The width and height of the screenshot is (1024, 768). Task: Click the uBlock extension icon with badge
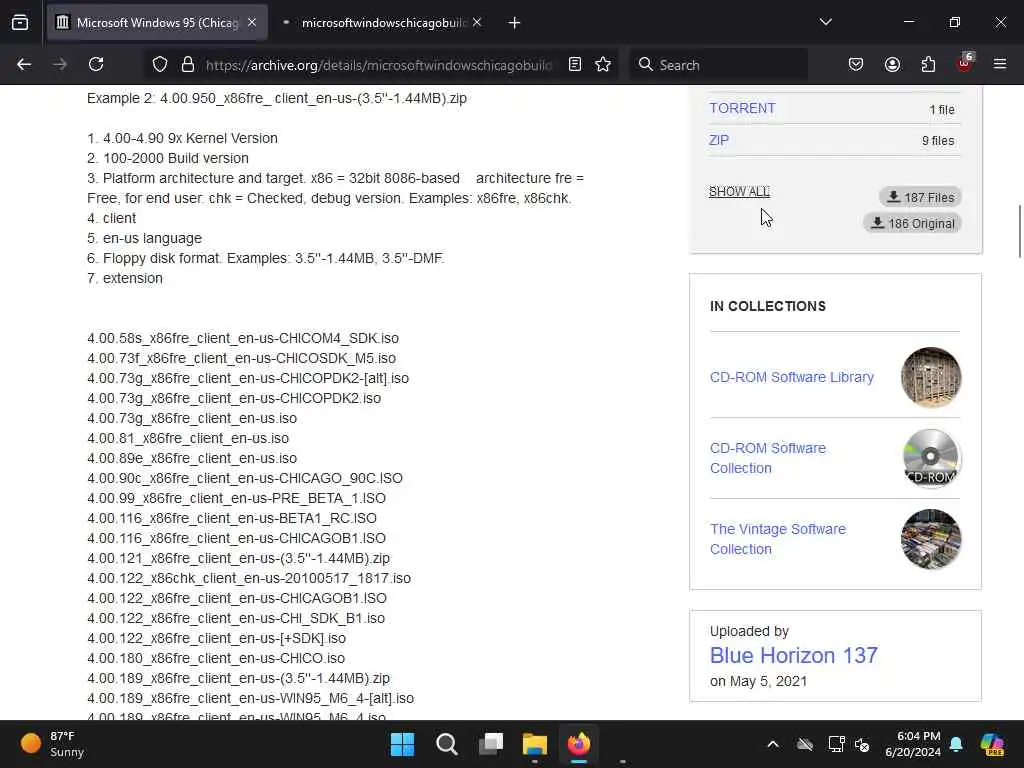tap(965, 63)
